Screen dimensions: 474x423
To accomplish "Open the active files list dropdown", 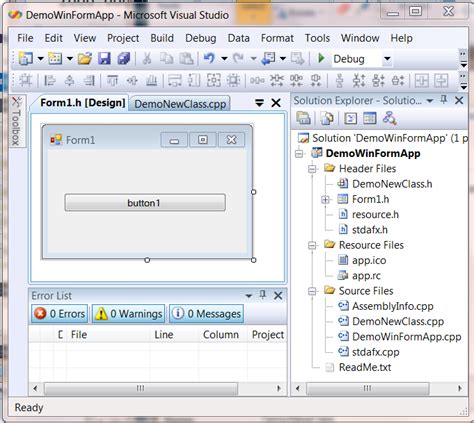I will pos(259,103).
